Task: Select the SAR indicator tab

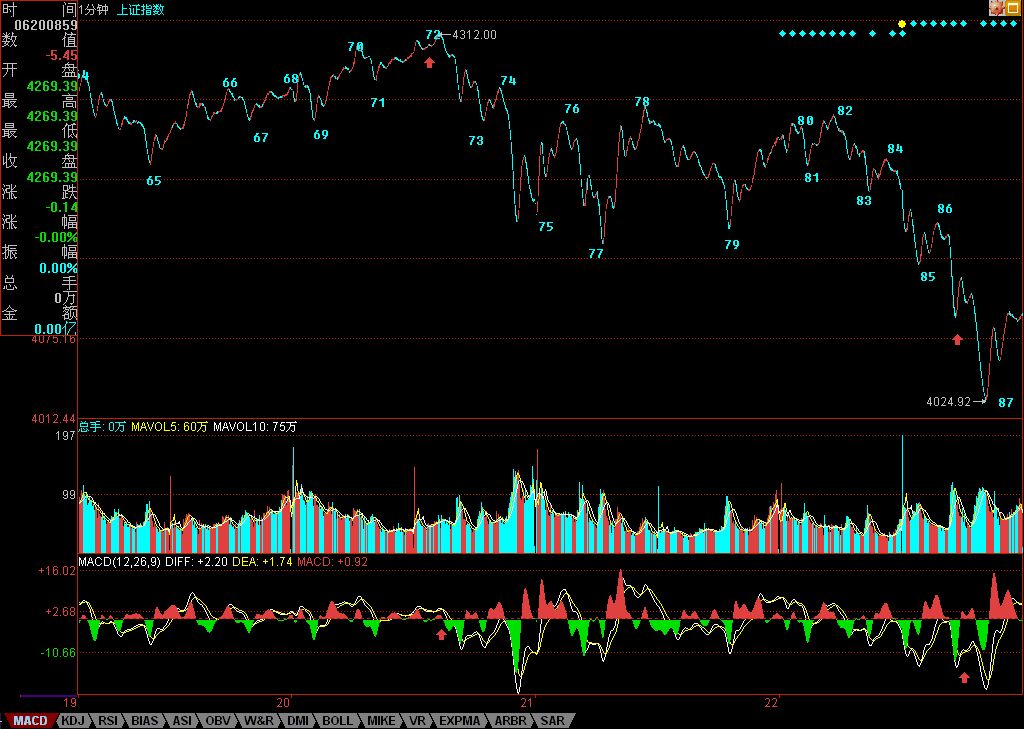Action: click(551, 720)
